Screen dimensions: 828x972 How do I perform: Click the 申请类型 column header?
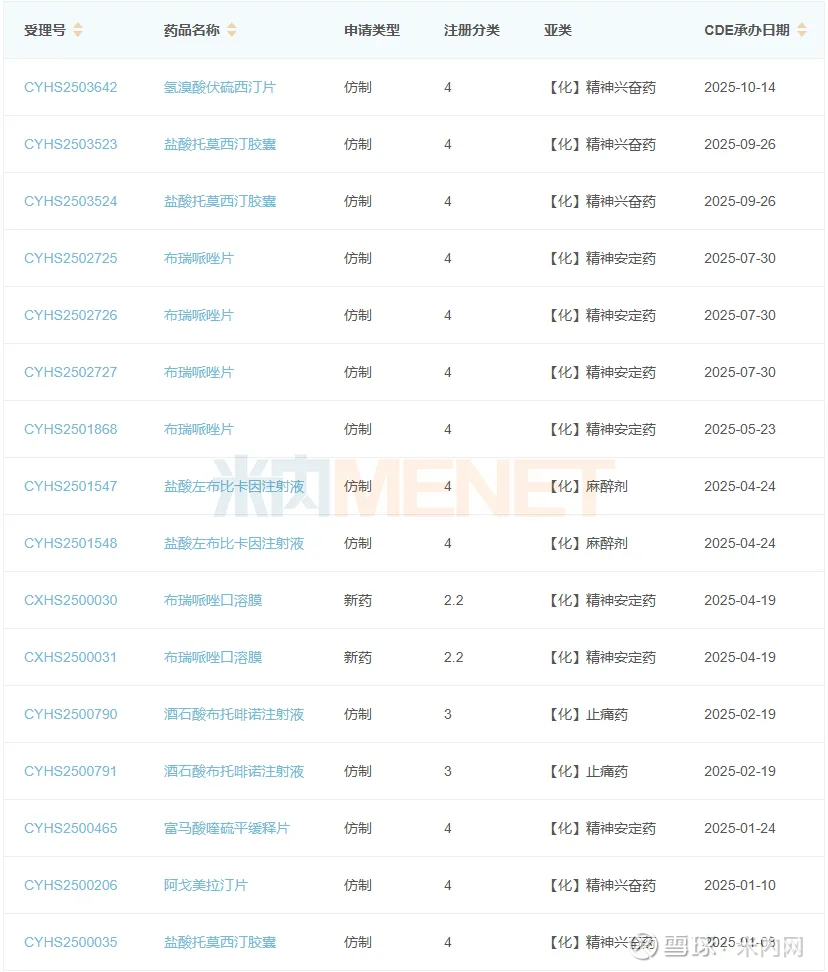(371, 30)
